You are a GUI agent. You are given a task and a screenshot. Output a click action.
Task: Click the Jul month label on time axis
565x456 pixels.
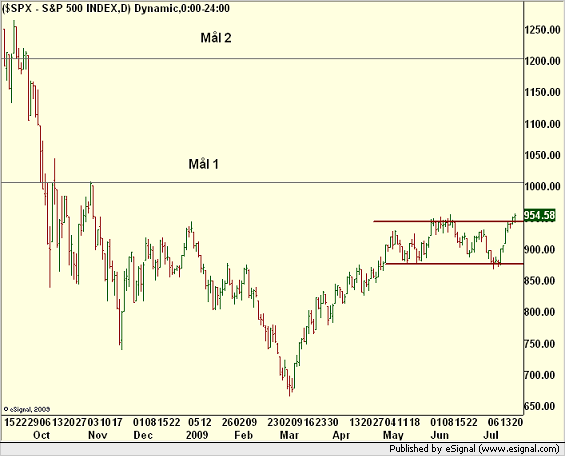(x=491, y=435)
